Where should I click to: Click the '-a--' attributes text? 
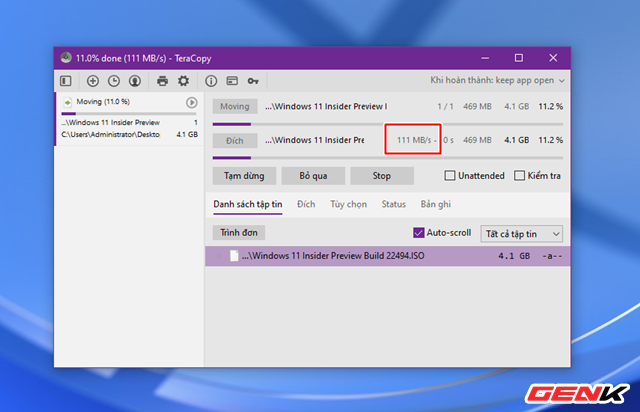click(552, 256)
